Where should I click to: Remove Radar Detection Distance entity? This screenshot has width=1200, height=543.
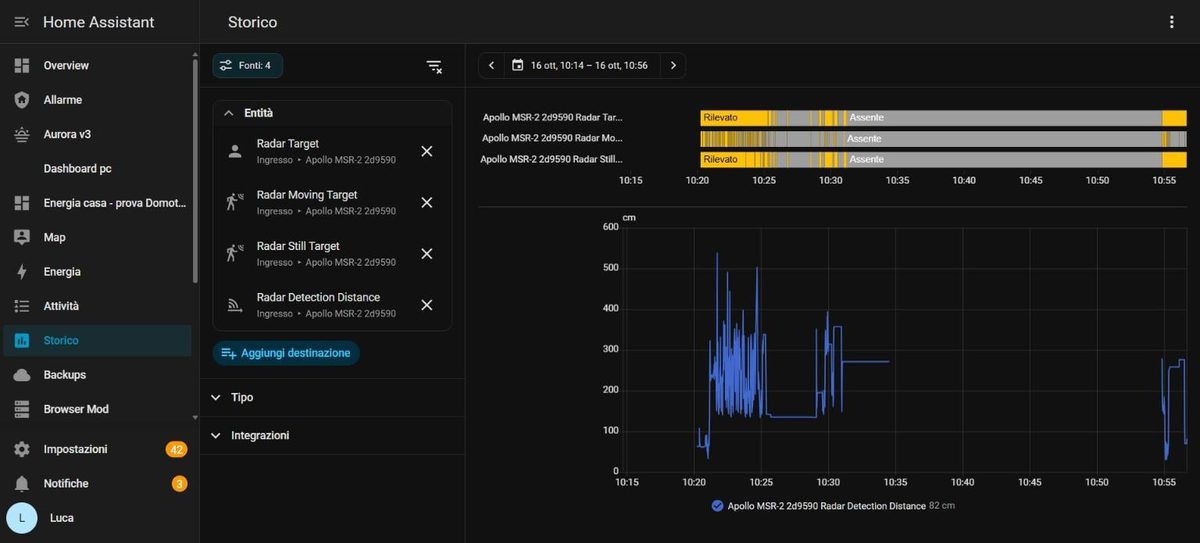pyautogui.click(x=427, y=305)
